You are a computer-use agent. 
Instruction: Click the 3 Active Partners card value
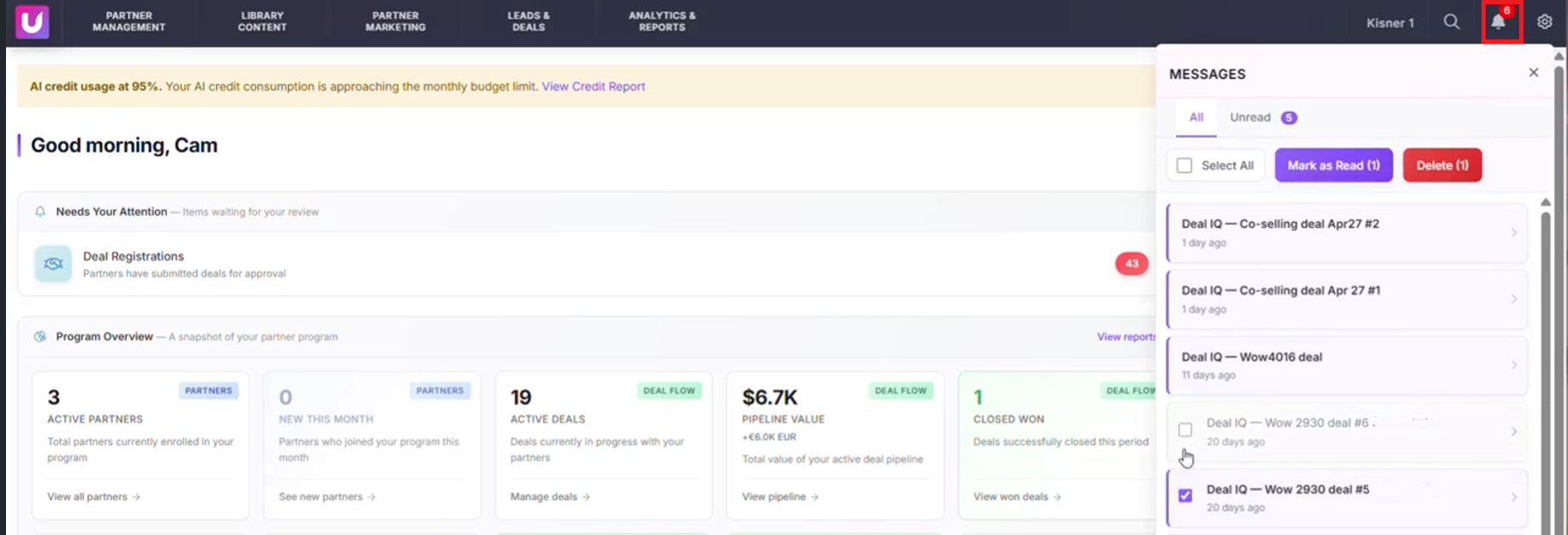pos(54,398)
